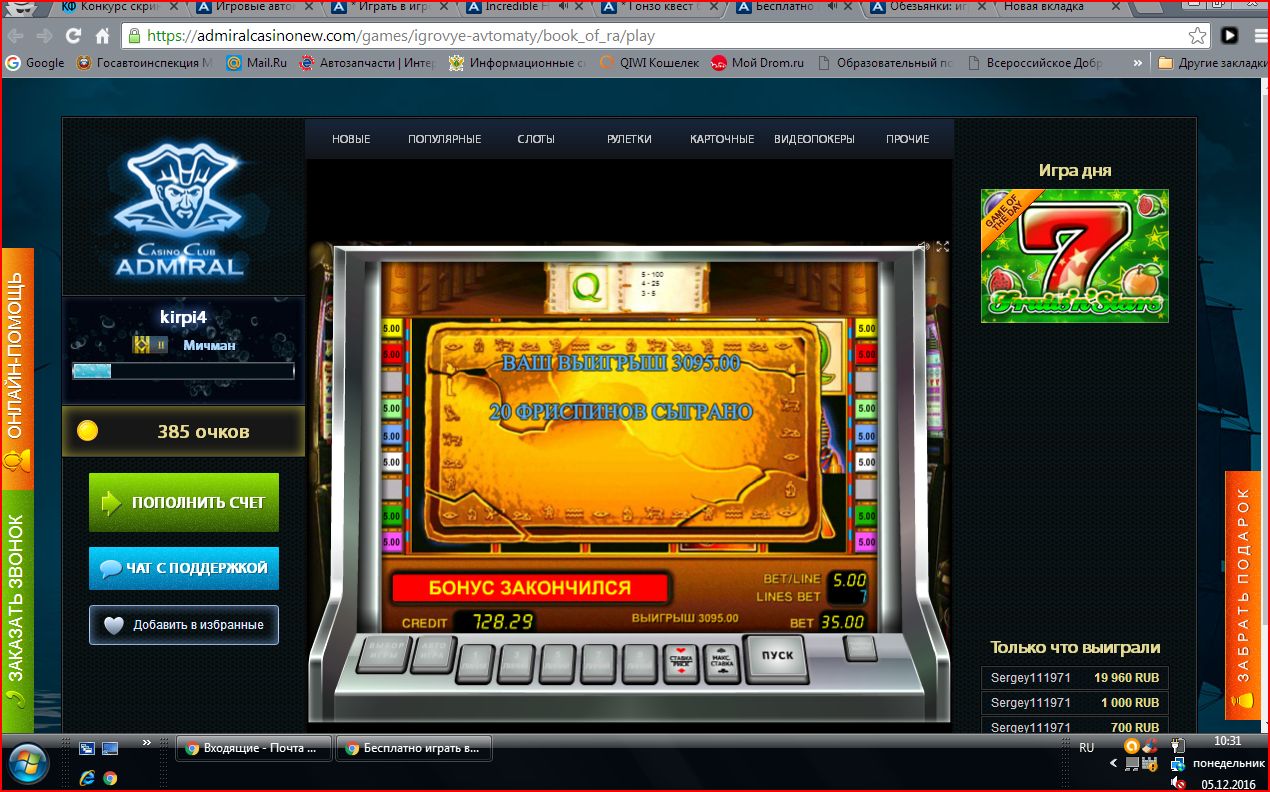Launch Internet Explorer from quick launch
This screenshot has height=792, width=1270.
click(87, 777)
